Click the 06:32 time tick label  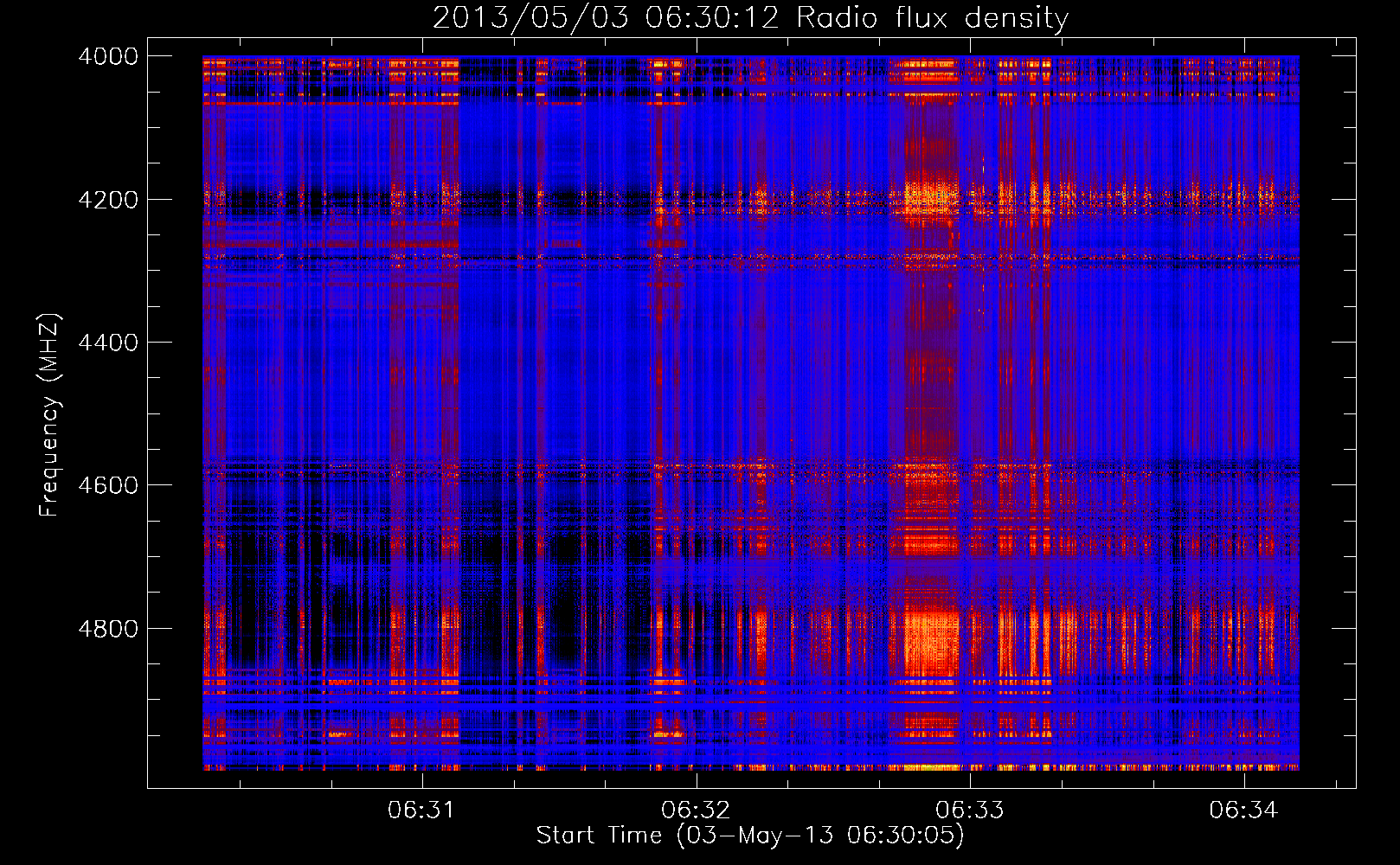point(696,810)
